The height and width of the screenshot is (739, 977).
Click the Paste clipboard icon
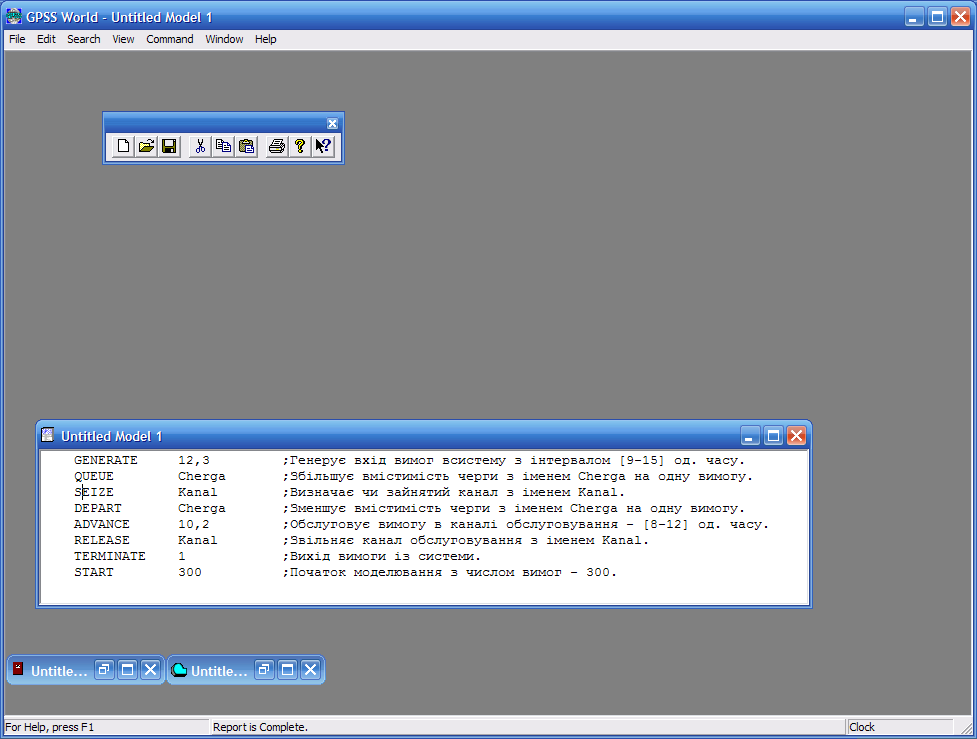246,146
